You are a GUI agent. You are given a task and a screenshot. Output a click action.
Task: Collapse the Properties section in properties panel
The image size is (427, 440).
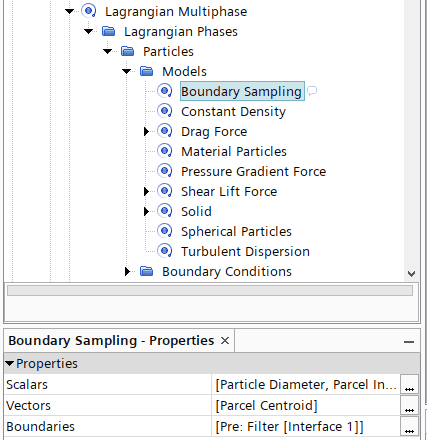(10, 363)
